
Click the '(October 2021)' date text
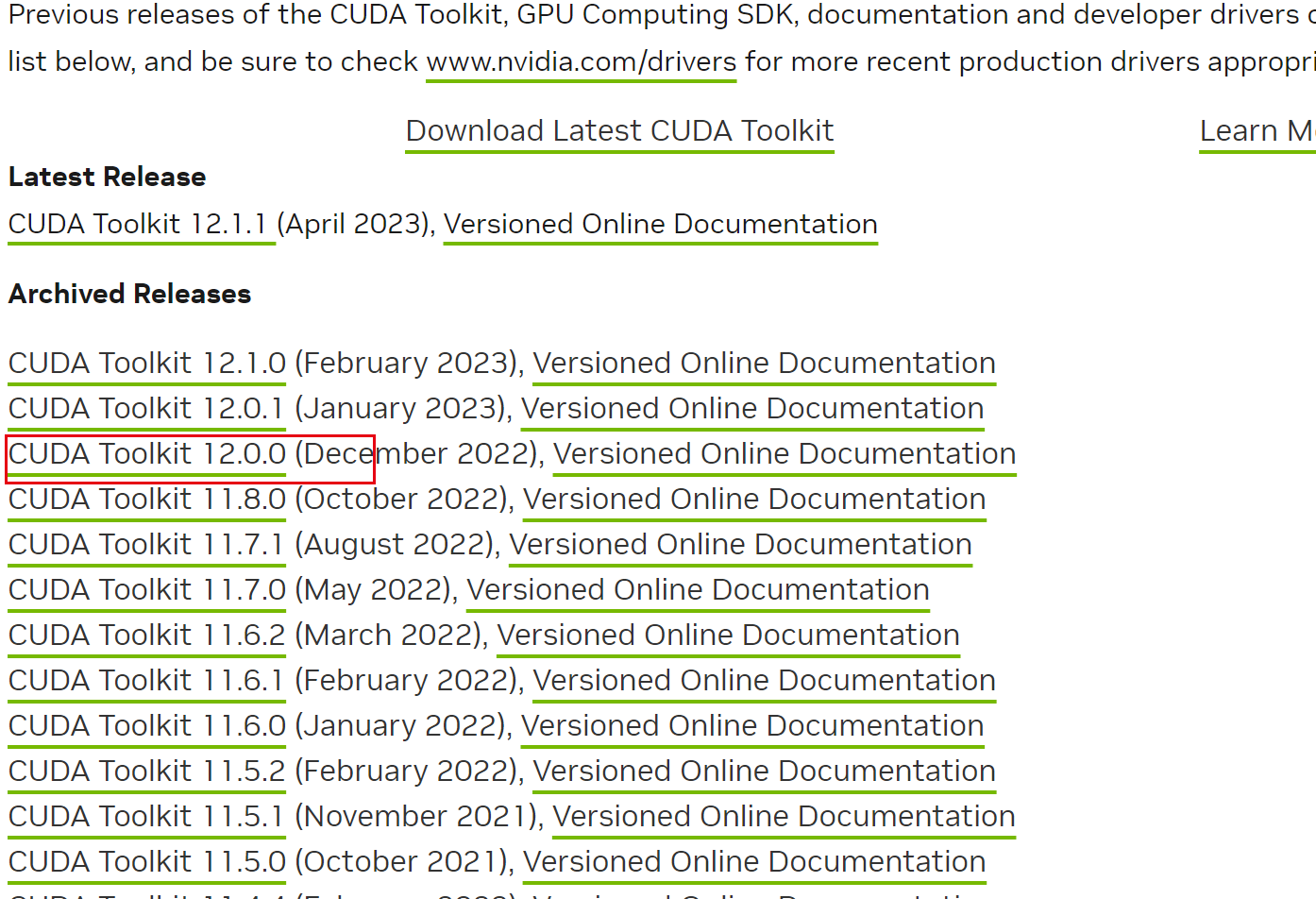402,862
